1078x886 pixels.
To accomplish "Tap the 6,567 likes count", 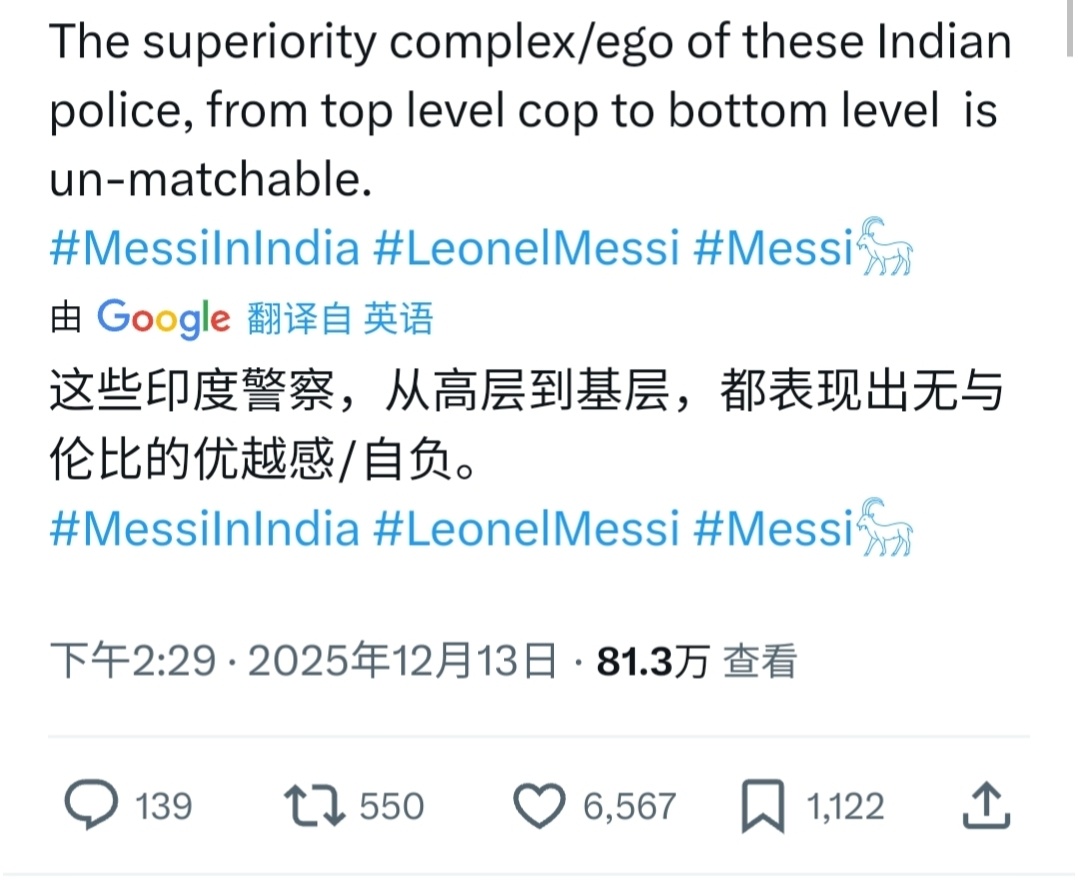I will coord(630,806).
